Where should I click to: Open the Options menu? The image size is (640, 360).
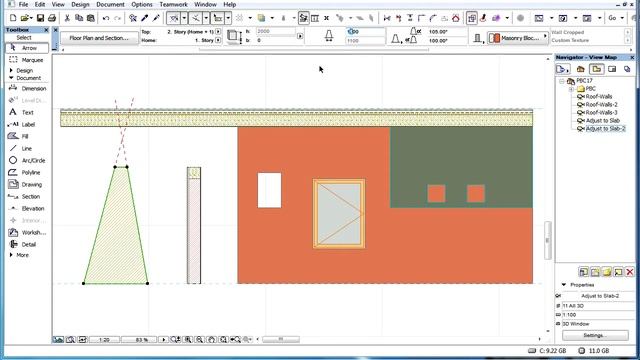pos(142,4)
